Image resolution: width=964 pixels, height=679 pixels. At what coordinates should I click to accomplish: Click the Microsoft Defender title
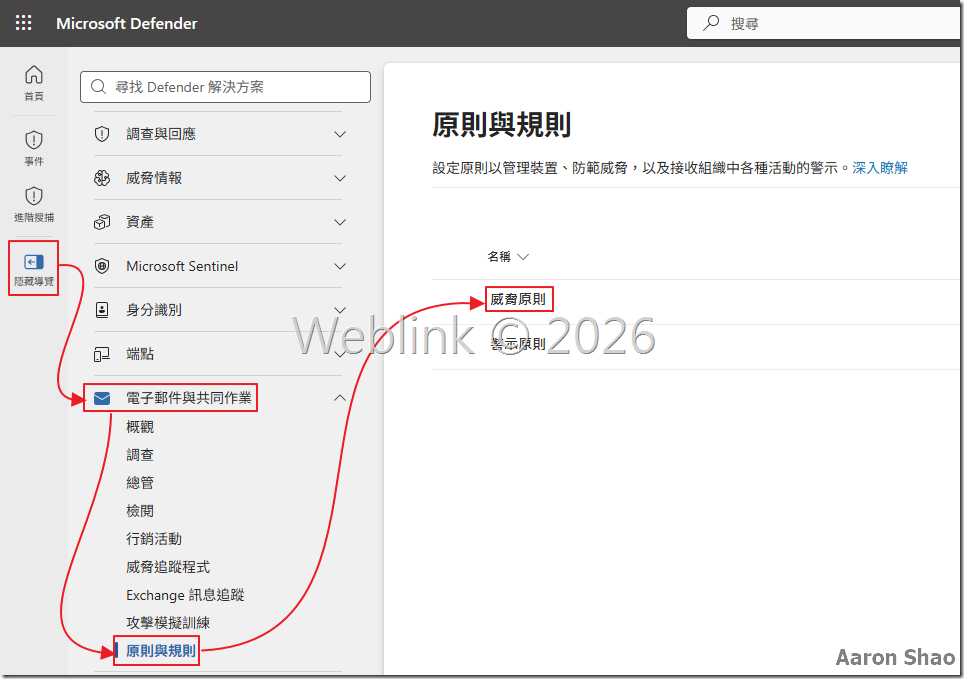(127, 23)
